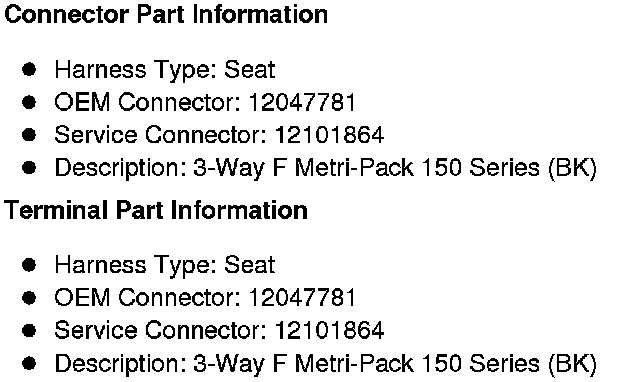Click bullet marker beside Connector section's Service Connector
The height and width of the screenshot is (382, 624).
(29, 135)
